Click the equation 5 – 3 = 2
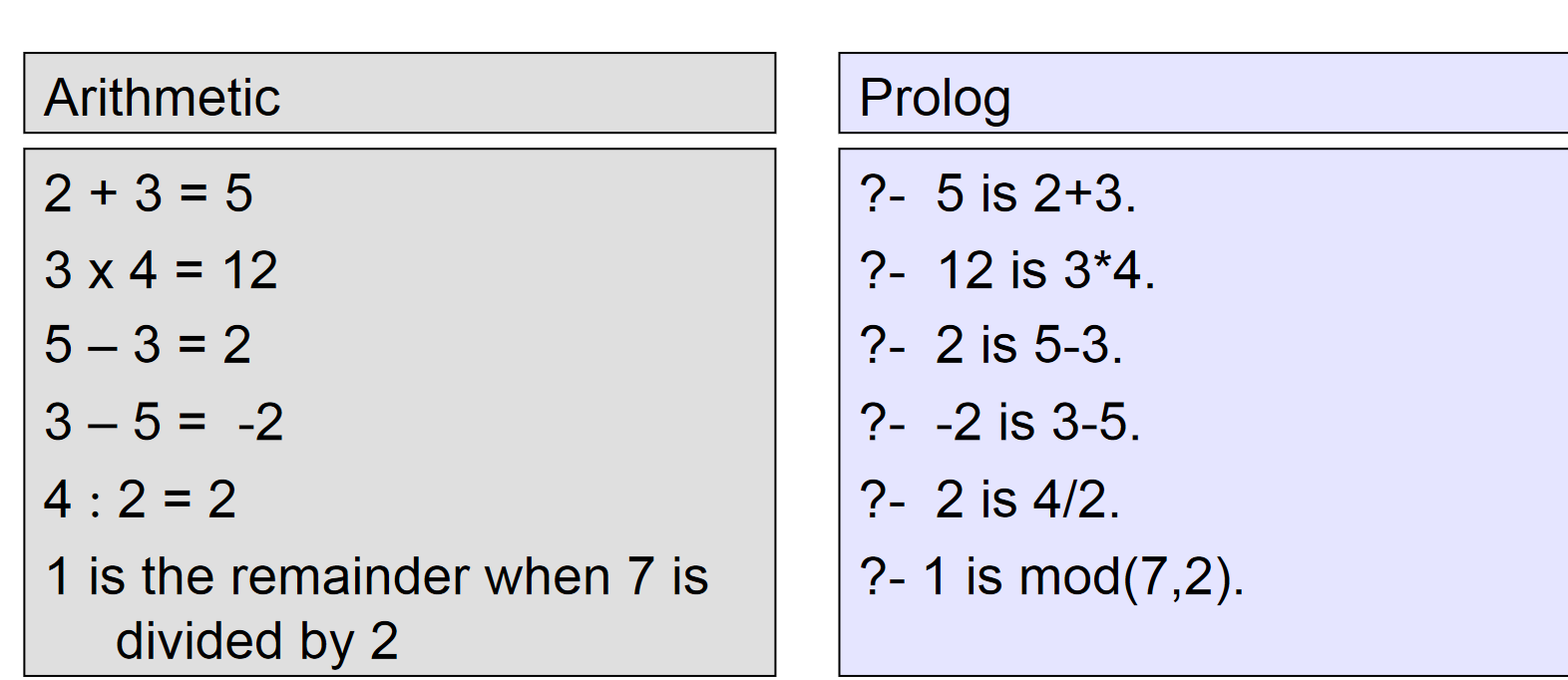 point(148,346)
